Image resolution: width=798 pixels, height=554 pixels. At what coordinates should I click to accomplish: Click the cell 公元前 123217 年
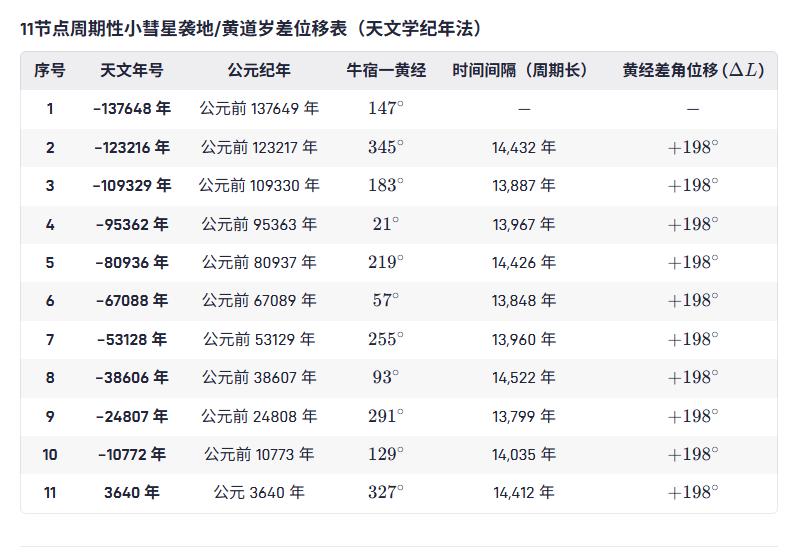coord(259,148)
